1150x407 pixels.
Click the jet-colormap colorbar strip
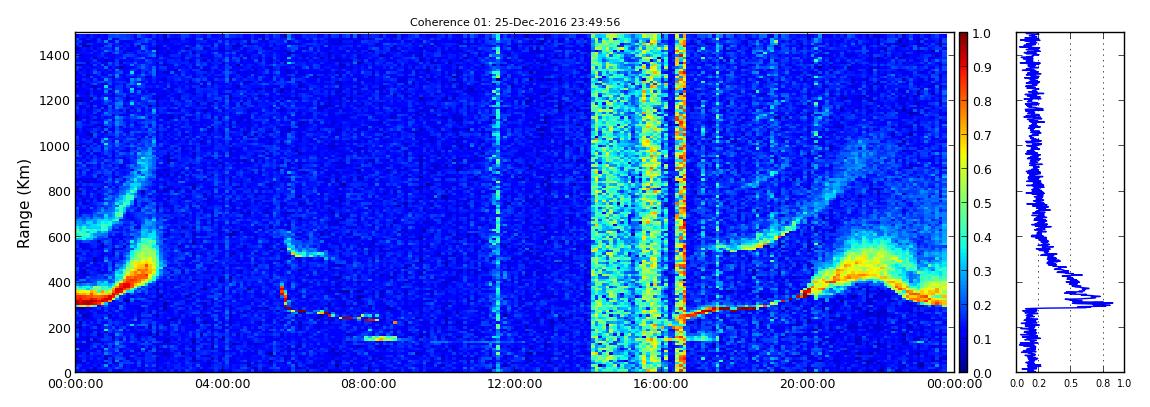963,202
